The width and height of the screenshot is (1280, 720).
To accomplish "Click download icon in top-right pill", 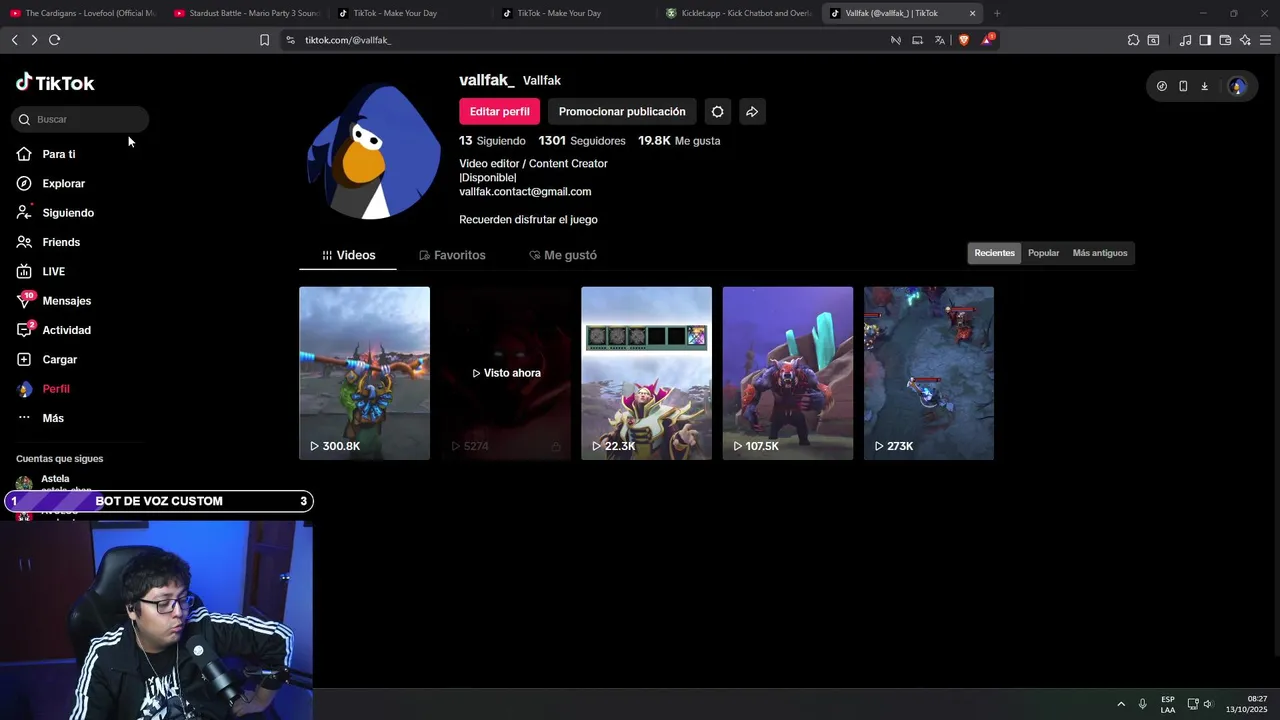I will pyautogui.click(x=1204, y=86).
